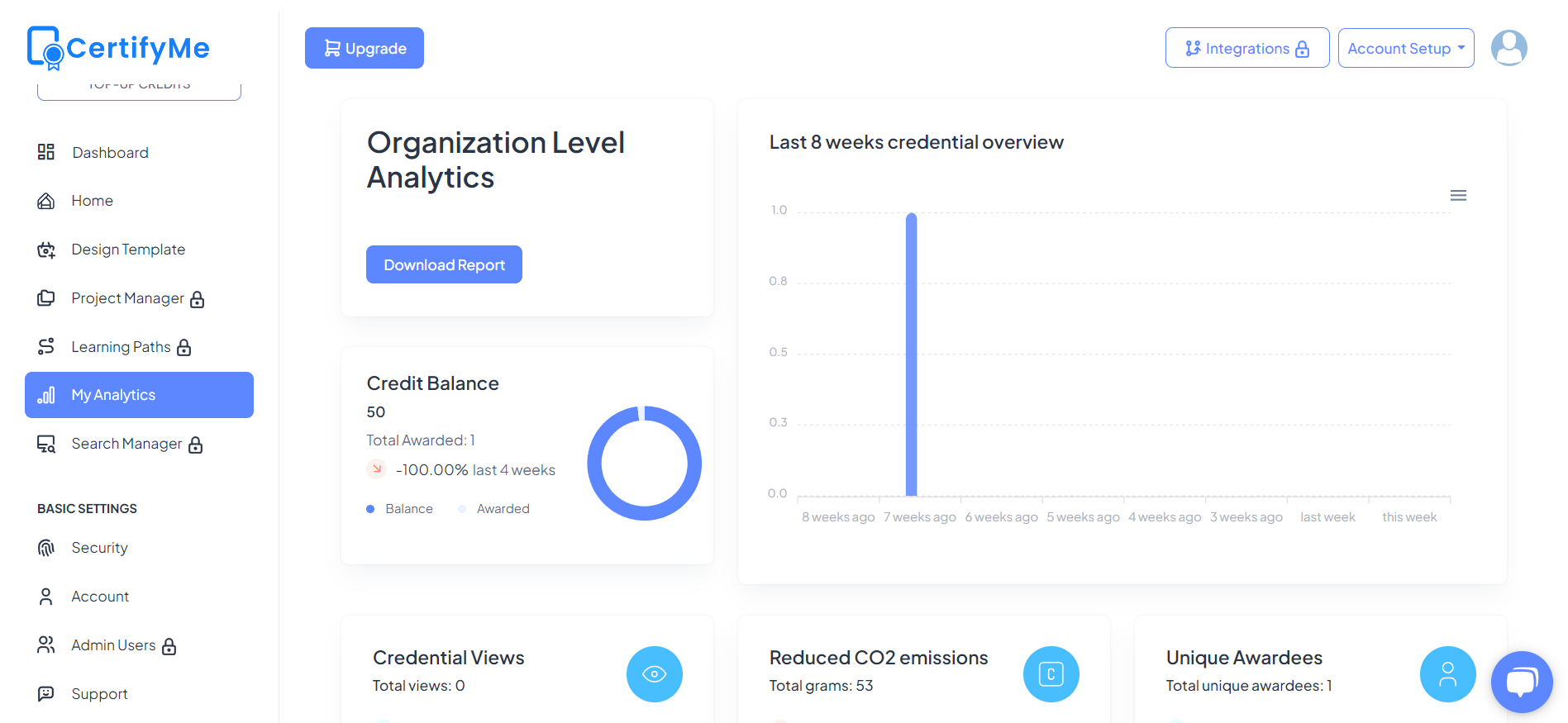Select My Analytics menu item
Image resolution: width=1568 pixels, height=723 pixels.
[x=139, y=395]
